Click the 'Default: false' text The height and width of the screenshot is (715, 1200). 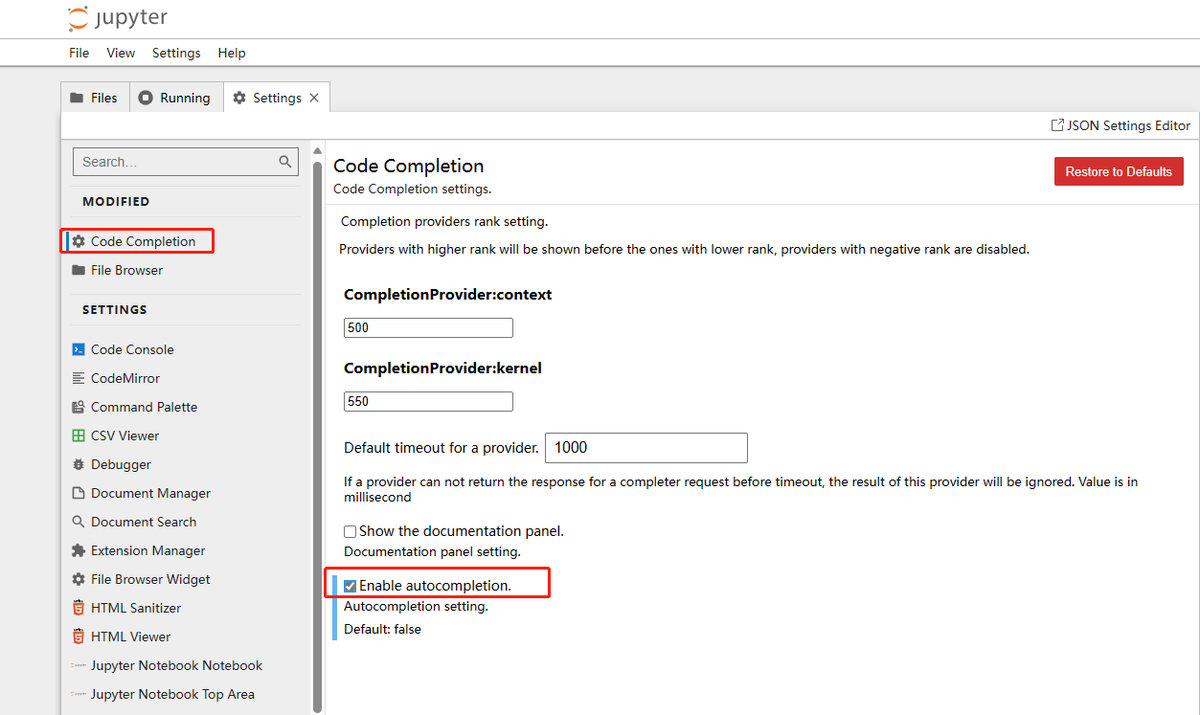[x=383, y=630]
